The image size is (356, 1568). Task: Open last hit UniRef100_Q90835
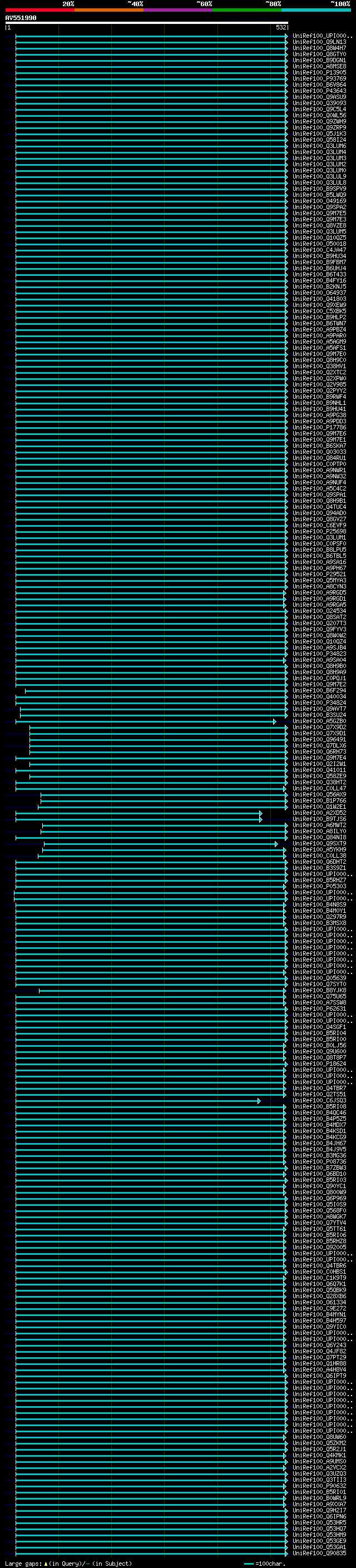point(319,1553)
